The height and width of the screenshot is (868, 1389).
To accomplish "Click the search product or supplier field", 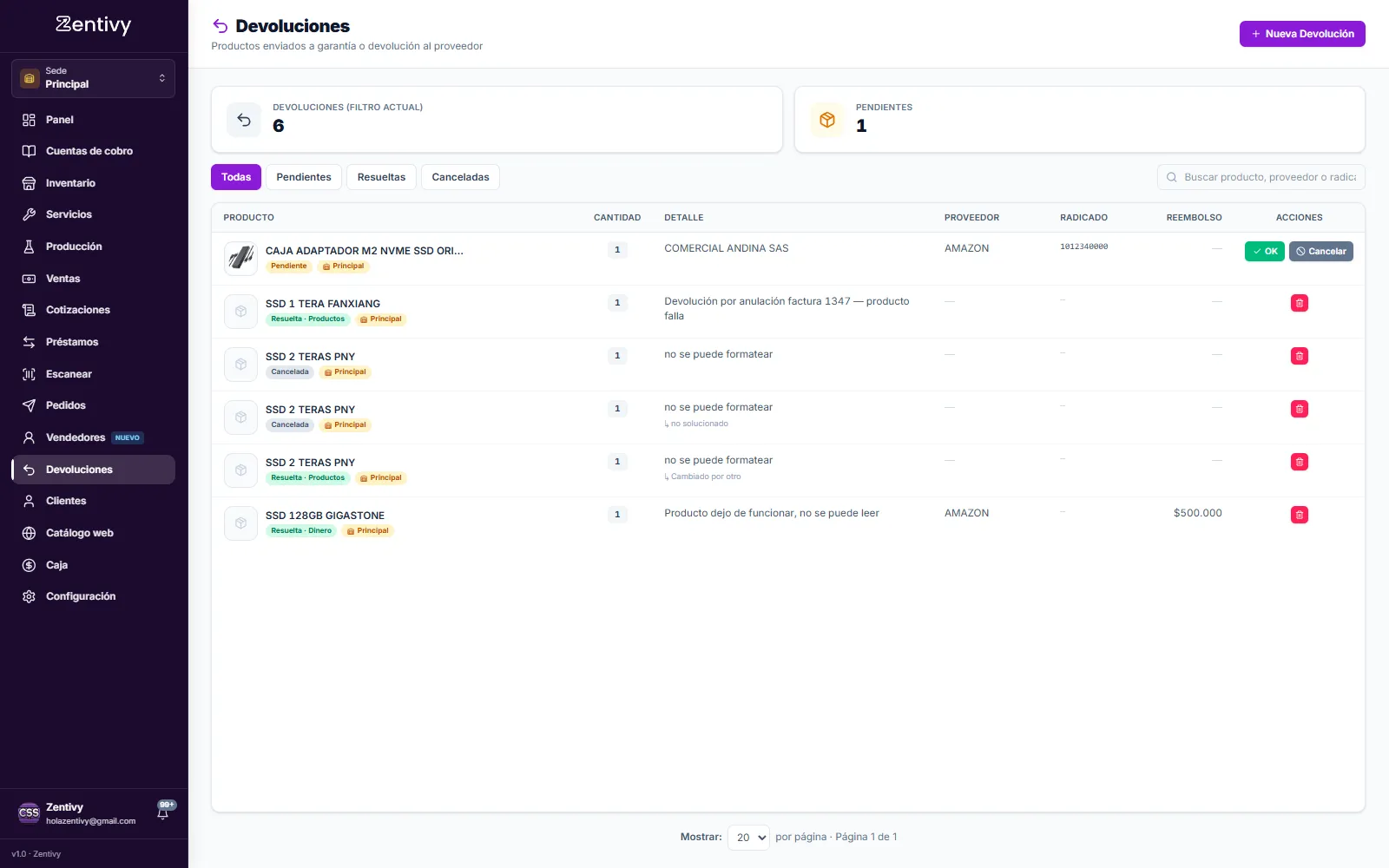I will (1261, 177).
